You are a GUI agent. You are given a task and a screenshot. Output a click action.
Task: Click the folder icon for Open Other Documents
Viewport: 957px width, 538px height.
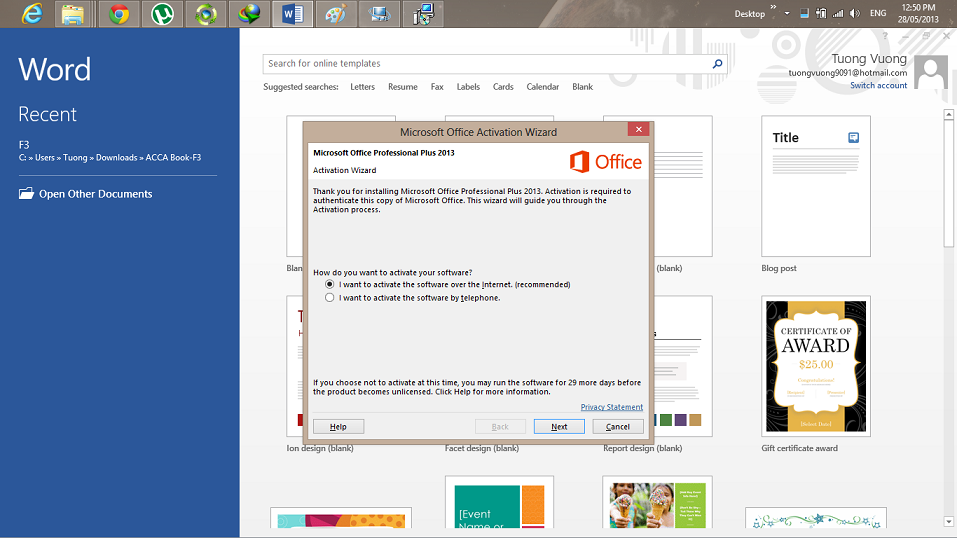(26, 194)
